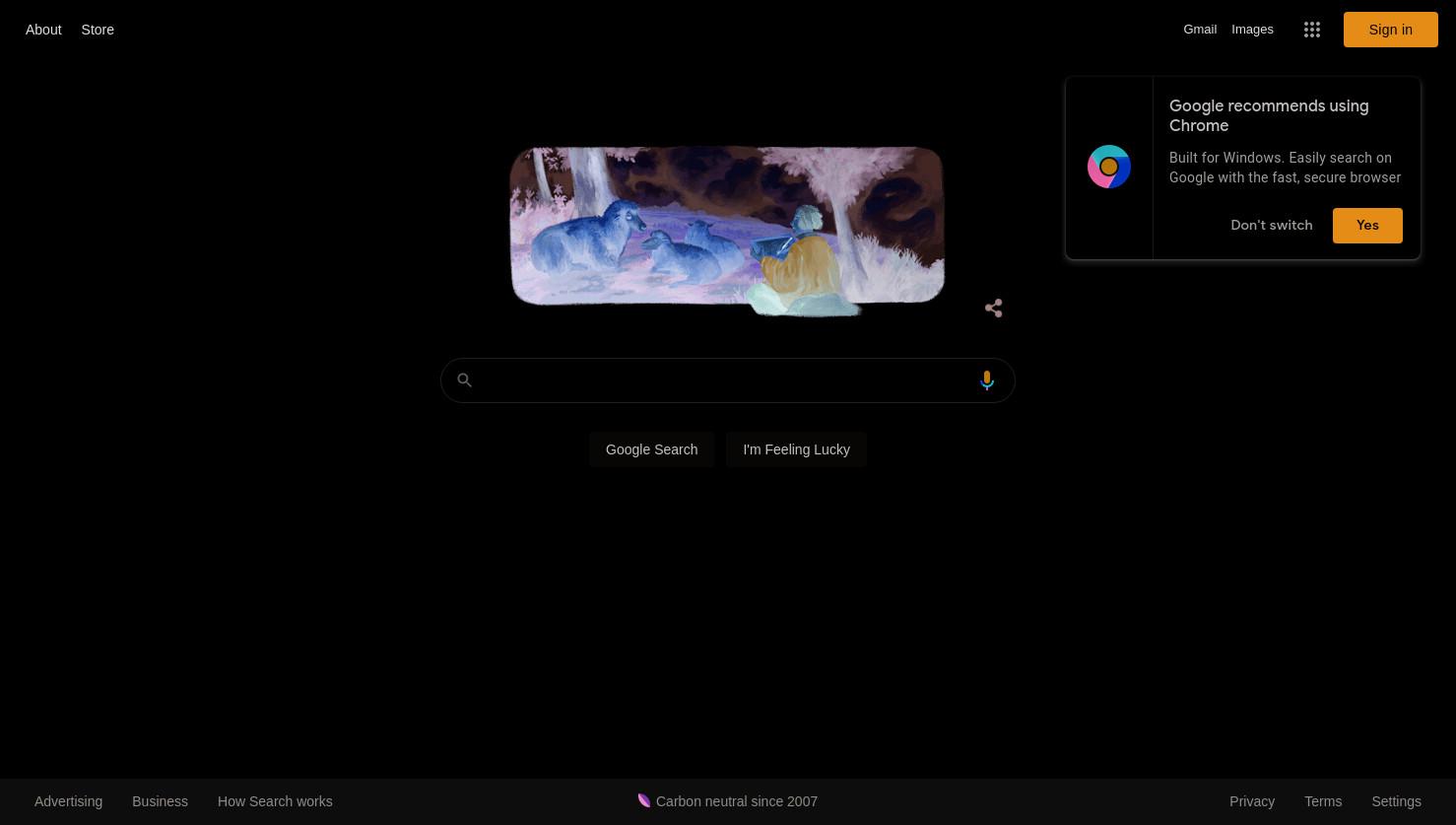Share the Google Doodle via share icon
This screenshot has height=825, width=1456.
[x=993, y=309]
